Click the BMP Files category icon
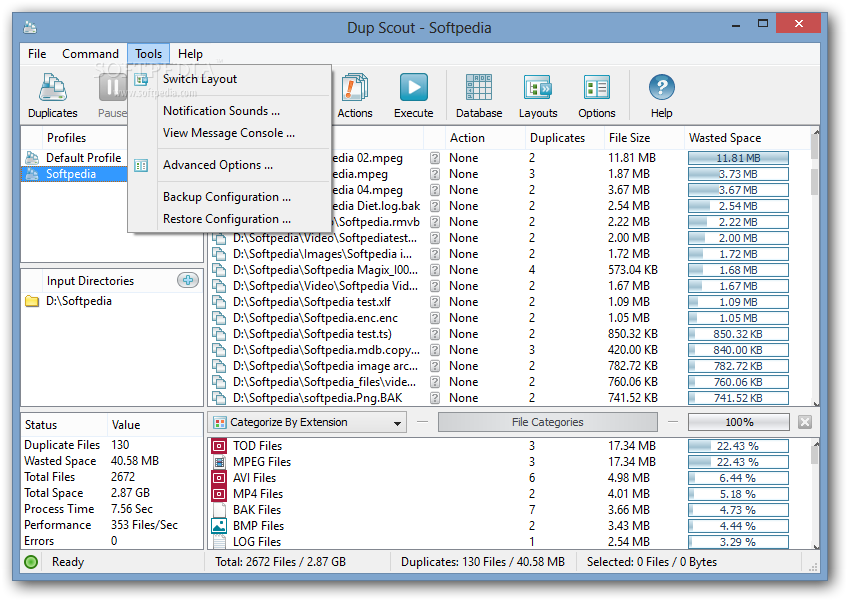 click(219, 526)
